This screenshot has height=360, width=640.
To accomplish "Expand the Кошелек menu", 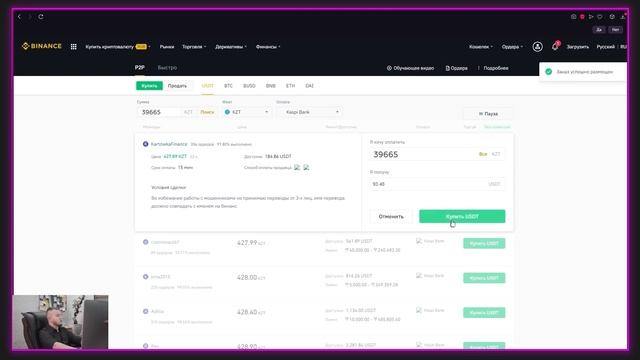I will (x=481, y=47).
